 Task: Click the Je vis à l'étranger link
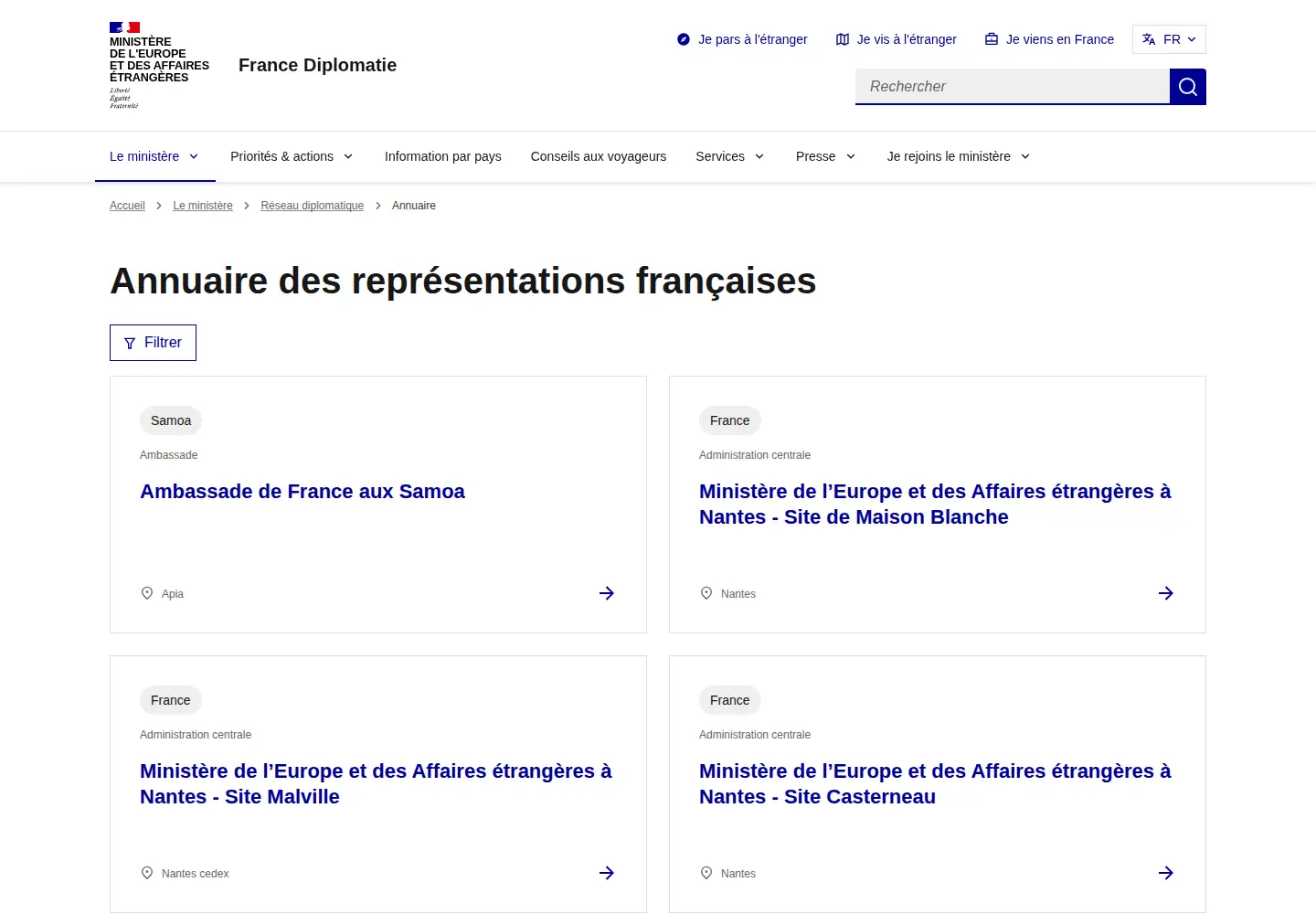(x=897, y=39)
